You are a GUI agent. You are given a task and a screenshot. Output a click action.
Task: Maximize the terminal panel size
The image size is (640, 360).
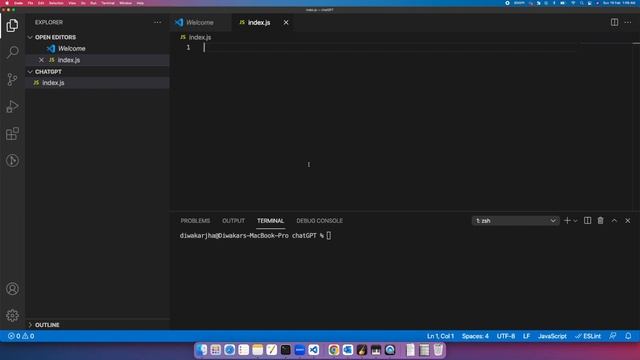click(x=614, y=220)
